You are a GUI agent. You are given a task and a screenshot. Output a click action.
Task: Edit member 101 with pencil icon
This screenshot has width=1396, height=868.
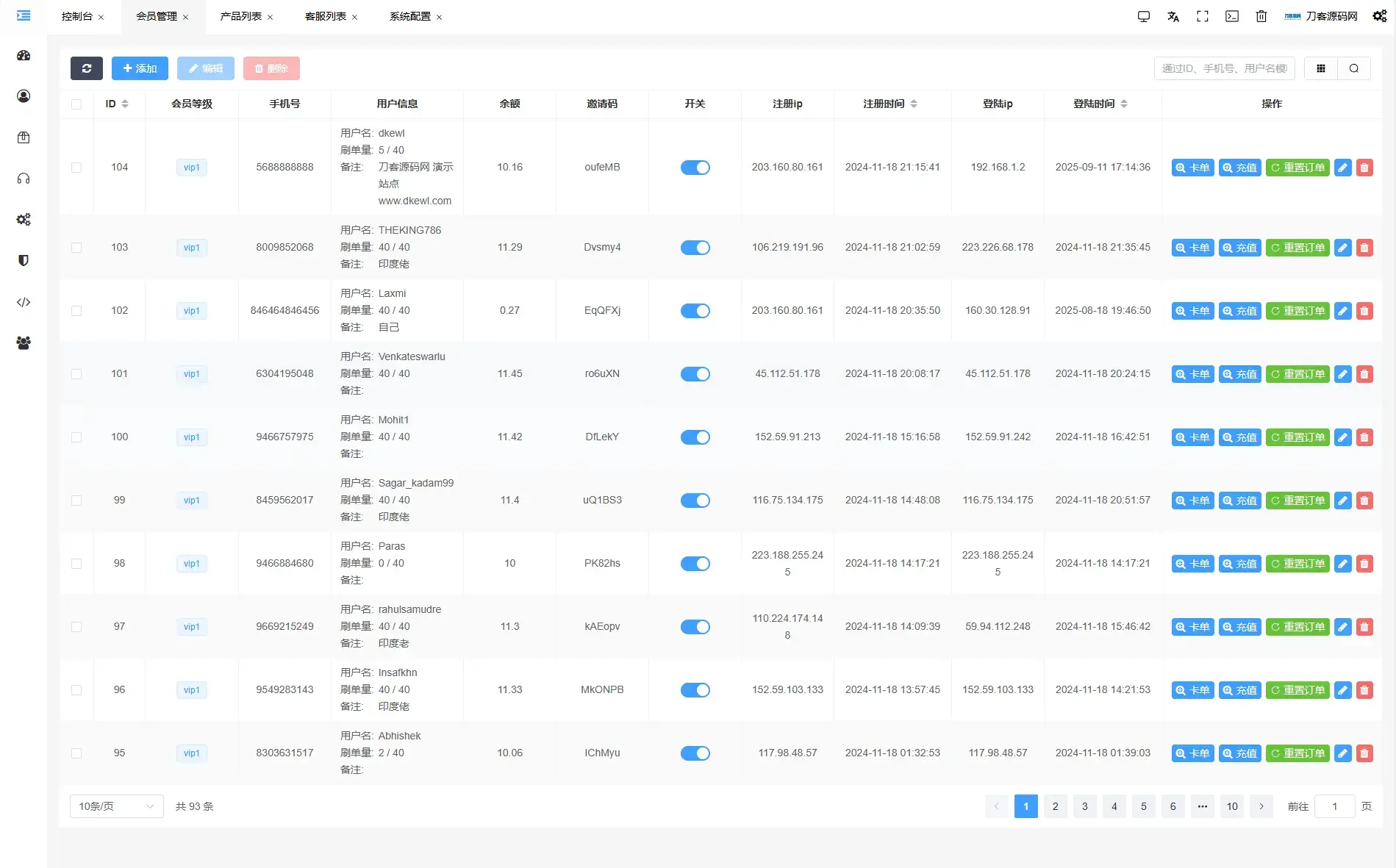(x=1343, y=374)
